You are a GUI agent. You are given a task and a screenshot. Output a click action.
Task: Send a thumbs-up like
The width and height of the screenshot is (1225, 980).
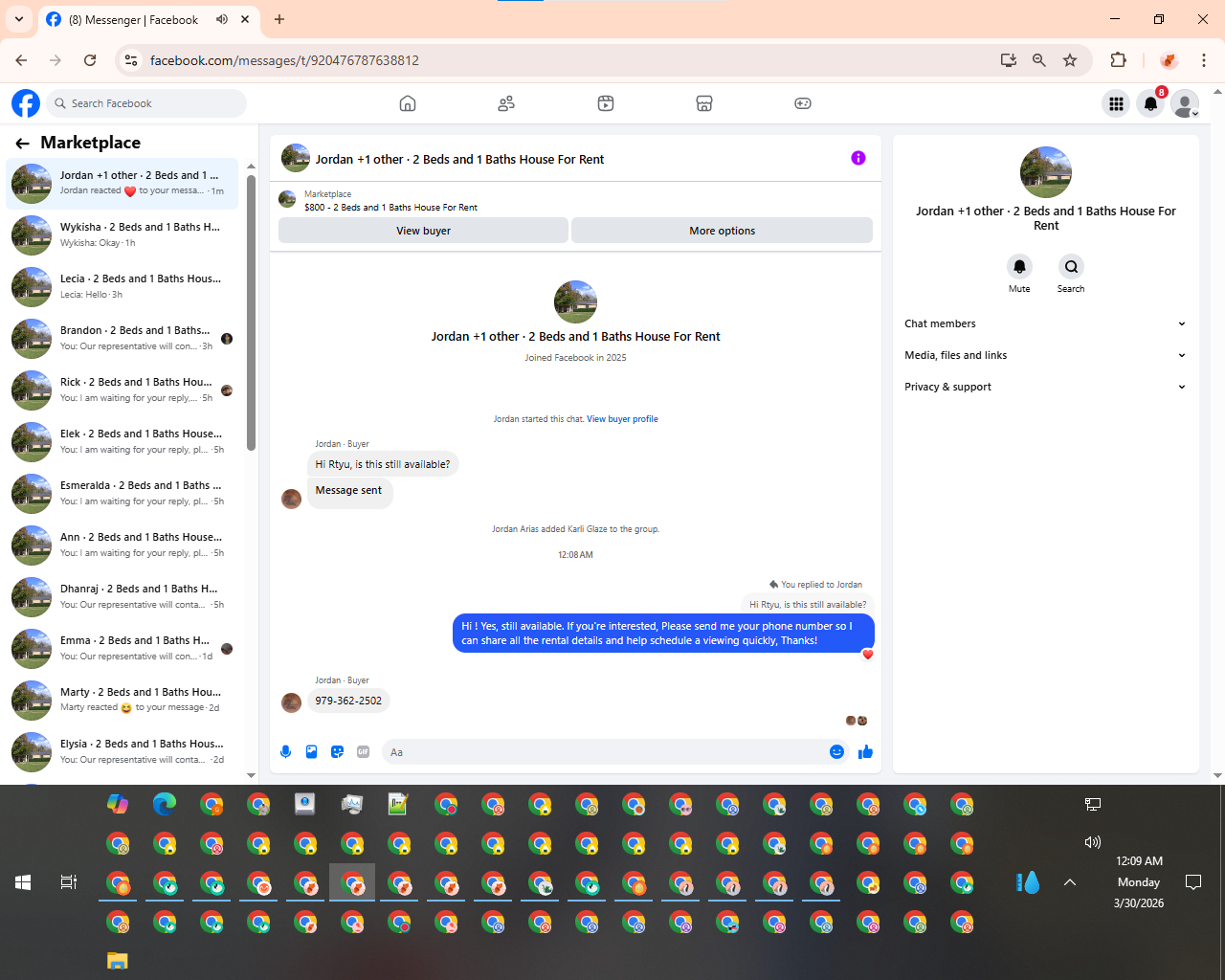pos(865,752)
